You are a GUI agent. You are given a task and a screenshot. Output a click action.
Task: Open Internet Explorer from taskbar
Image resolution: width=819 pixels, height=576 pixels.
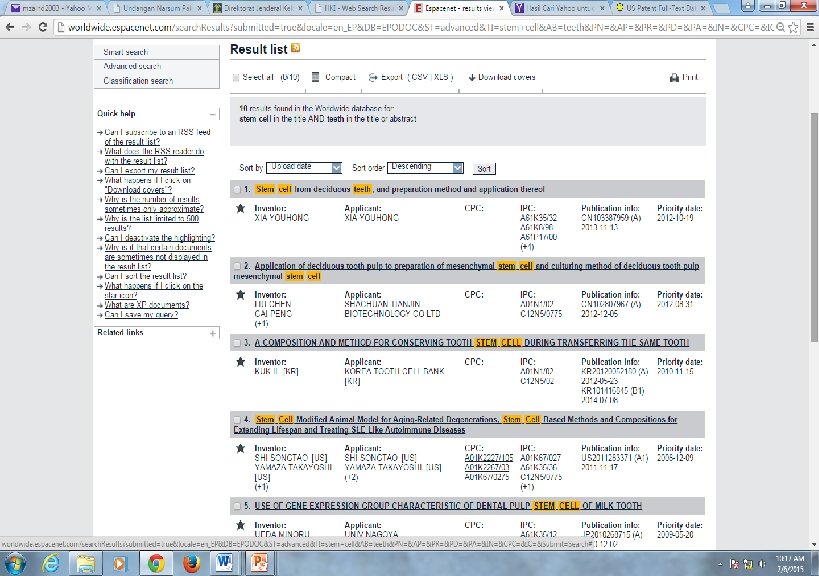(51, 563)
